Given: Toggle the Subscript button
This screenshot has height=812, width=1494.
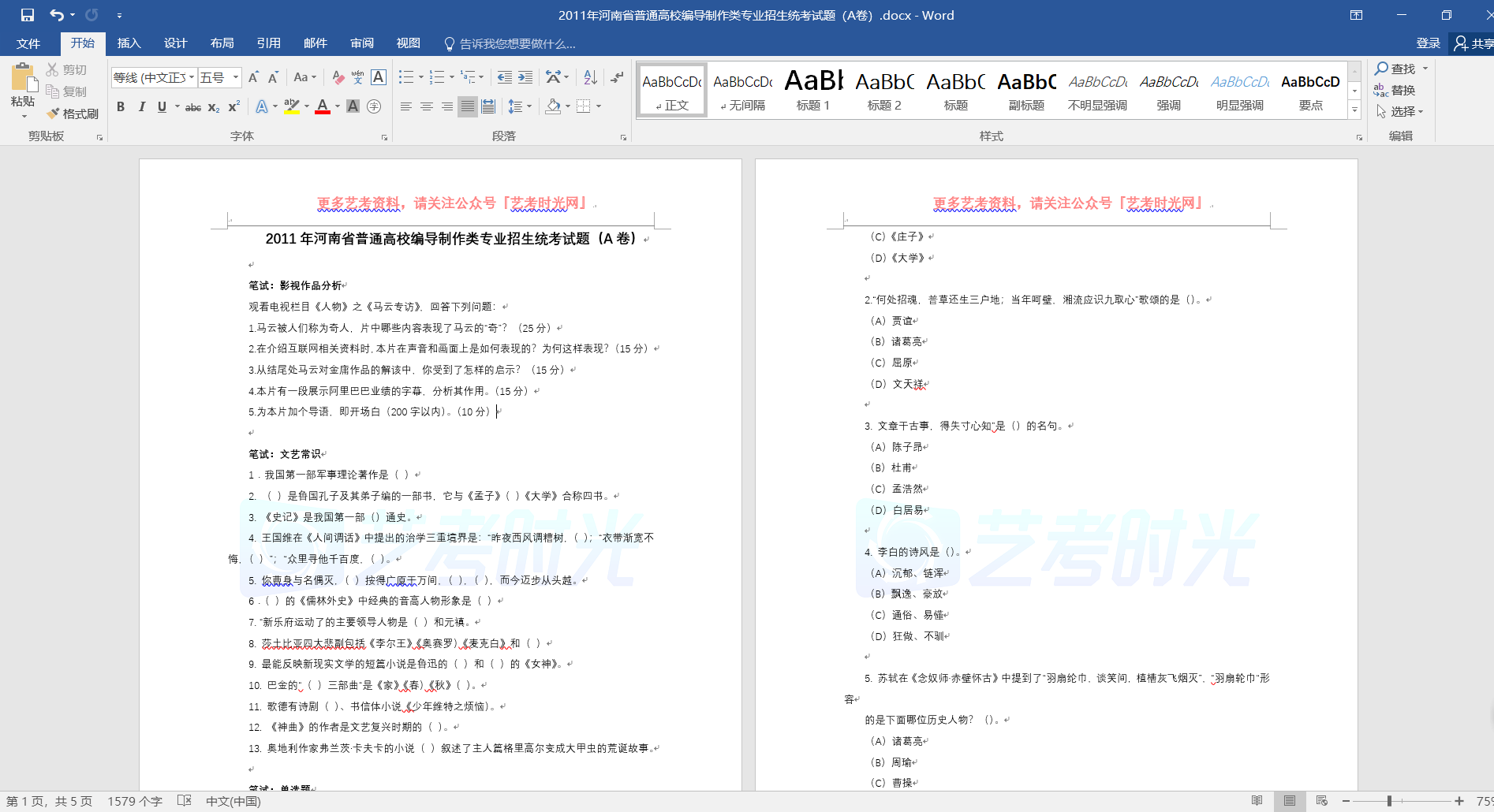Looking at the screenshot, I should click(x=214, y=106).
